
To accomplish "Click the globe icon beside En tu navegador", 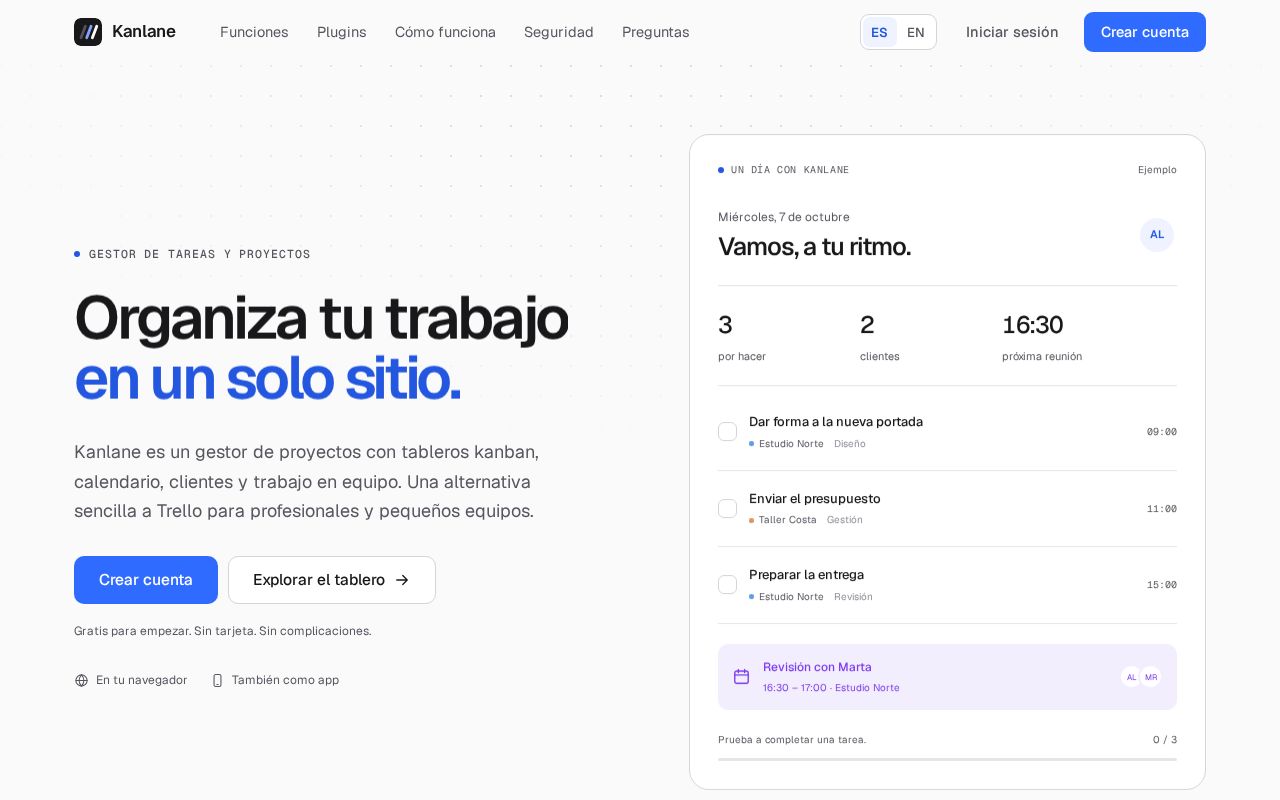I will click(82, 680).
